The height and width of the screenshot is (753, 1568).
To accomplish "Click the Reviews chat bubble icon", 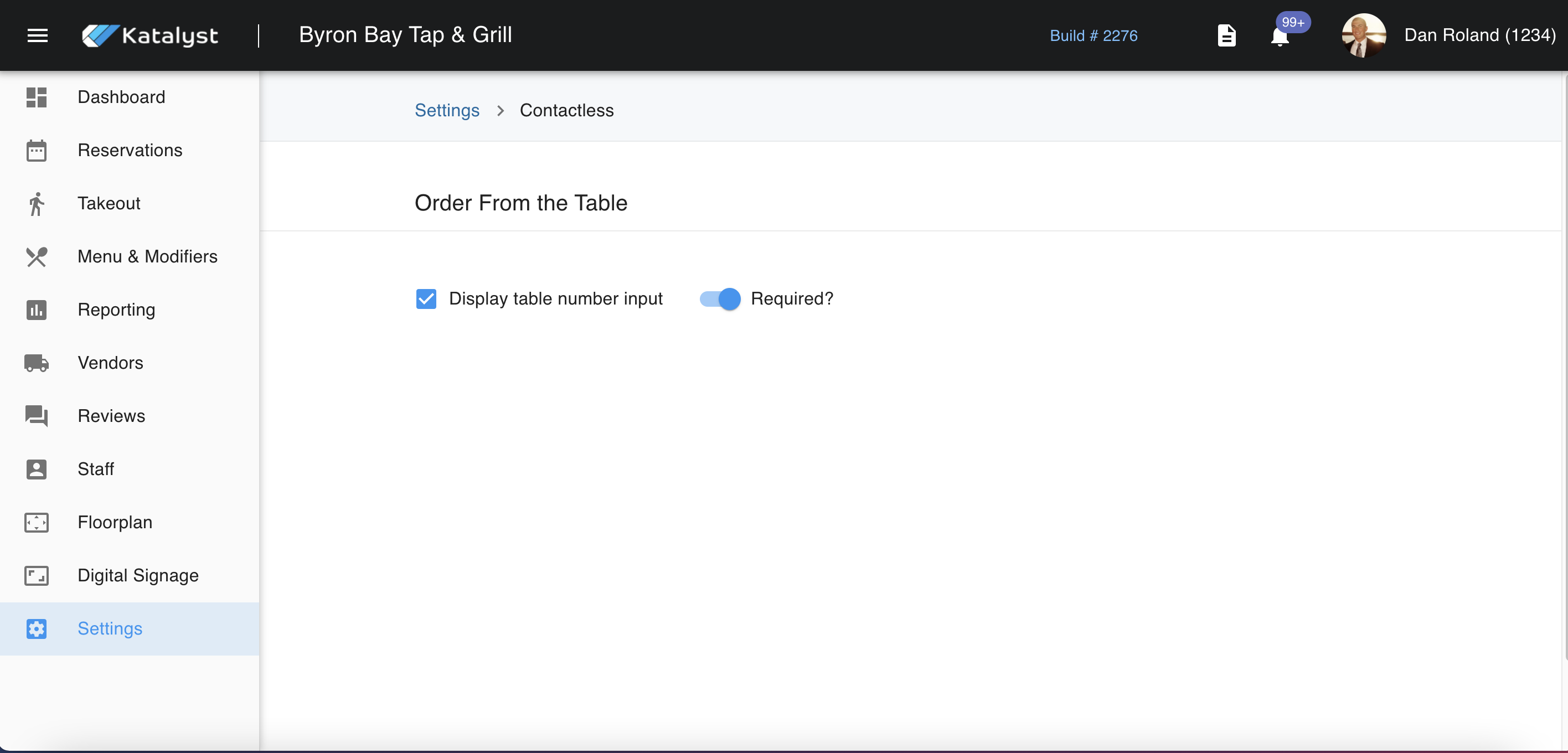I will tap(37, 416).
